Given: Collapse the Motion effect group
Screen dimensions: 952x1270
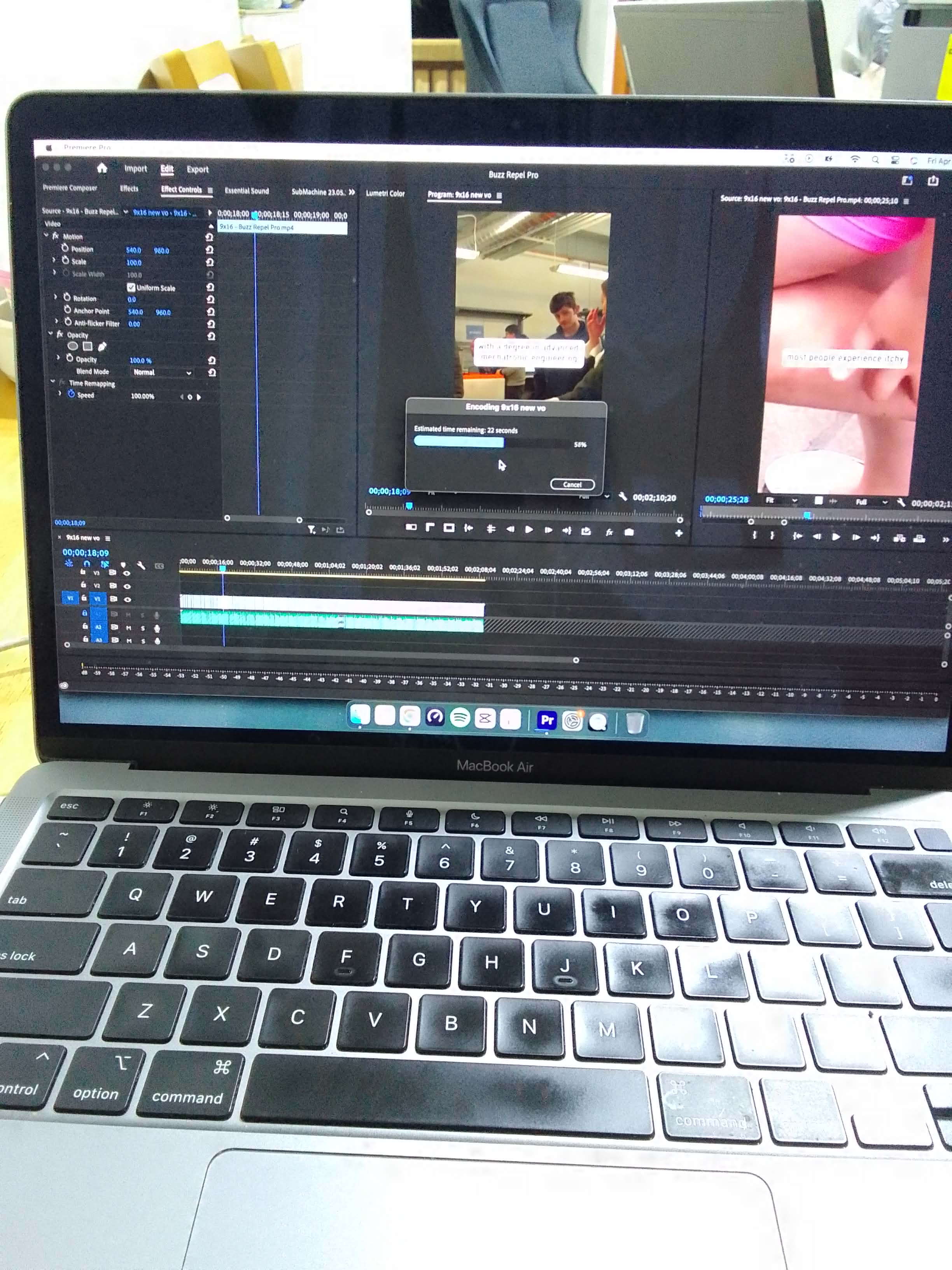Looking at the screenshot, I should click(47, 235).
